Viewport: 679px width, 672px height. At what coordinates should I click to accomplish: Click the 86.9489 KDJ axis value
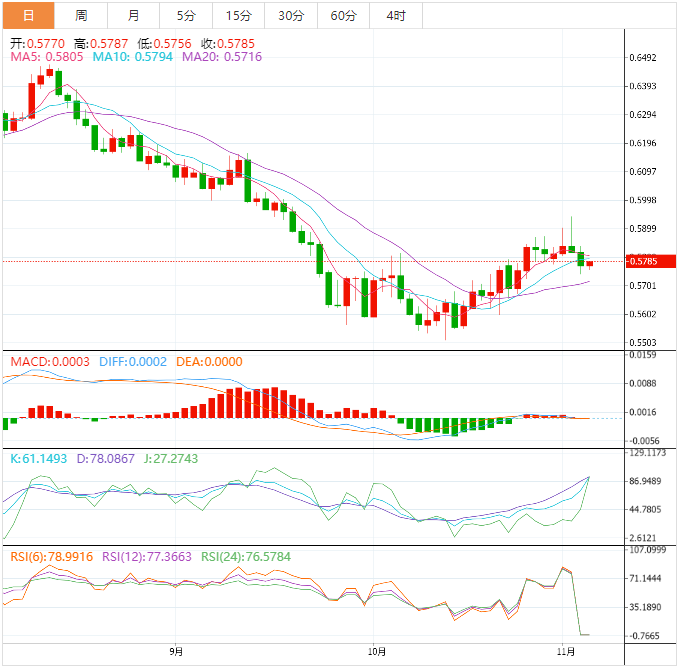click(646, 481)
